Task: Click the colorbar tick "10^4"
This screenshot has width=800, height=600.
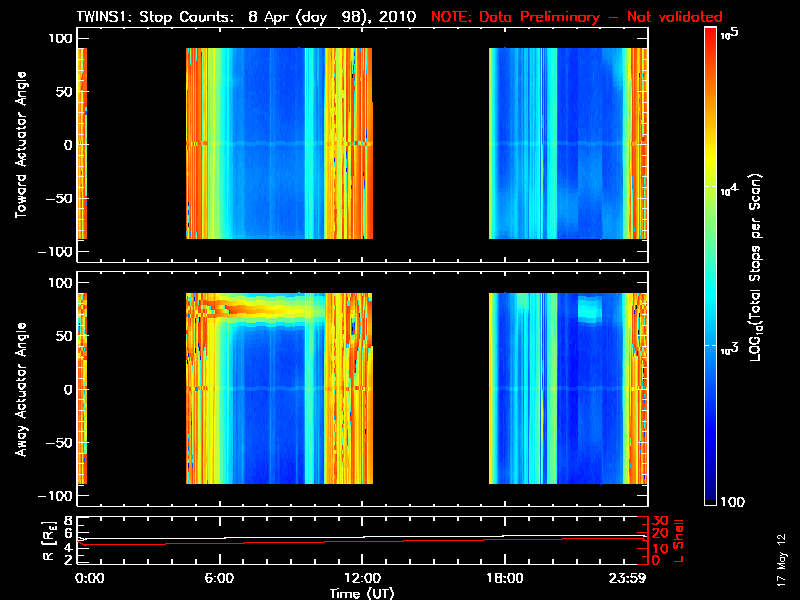Action: point(730,190)
